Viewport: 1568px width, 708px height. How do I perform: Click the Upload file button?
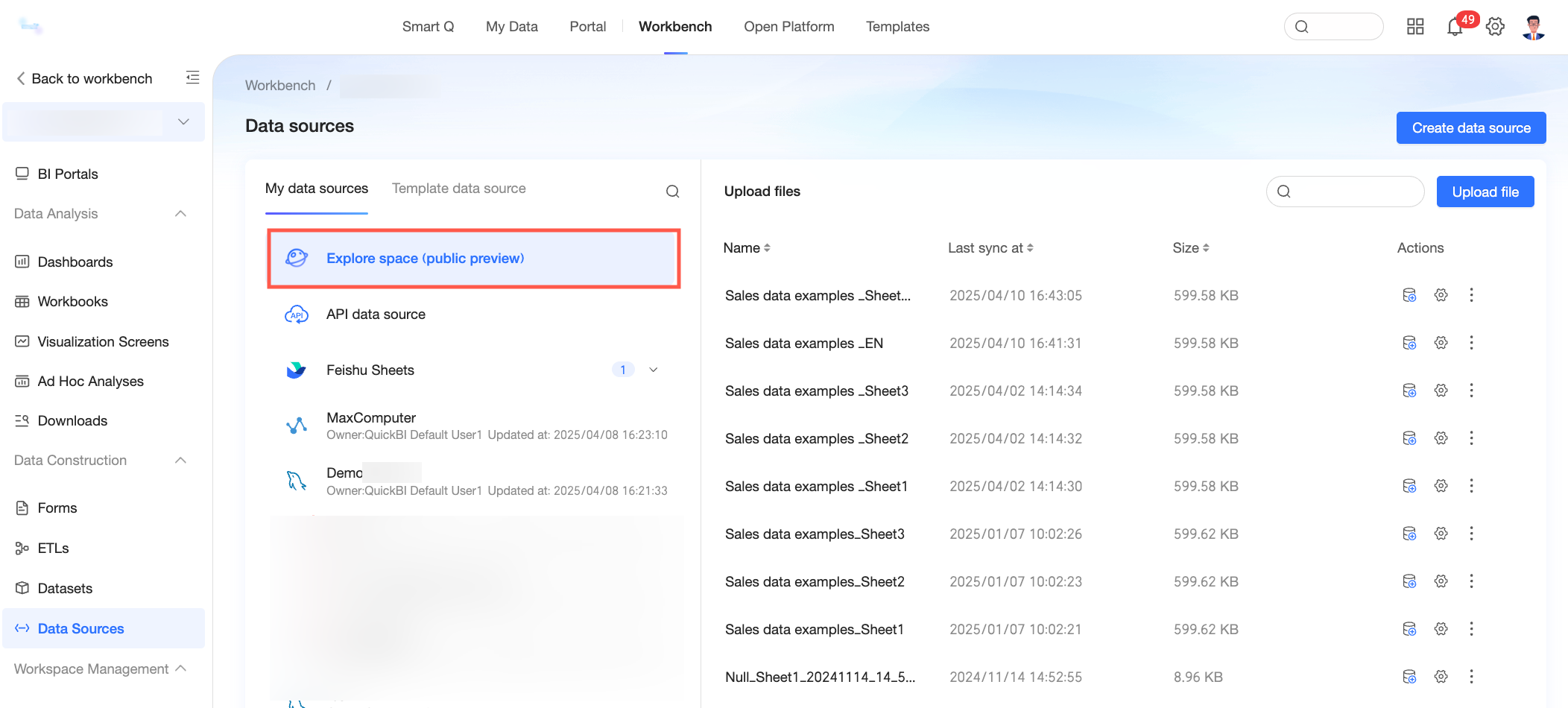point(1485,192)
